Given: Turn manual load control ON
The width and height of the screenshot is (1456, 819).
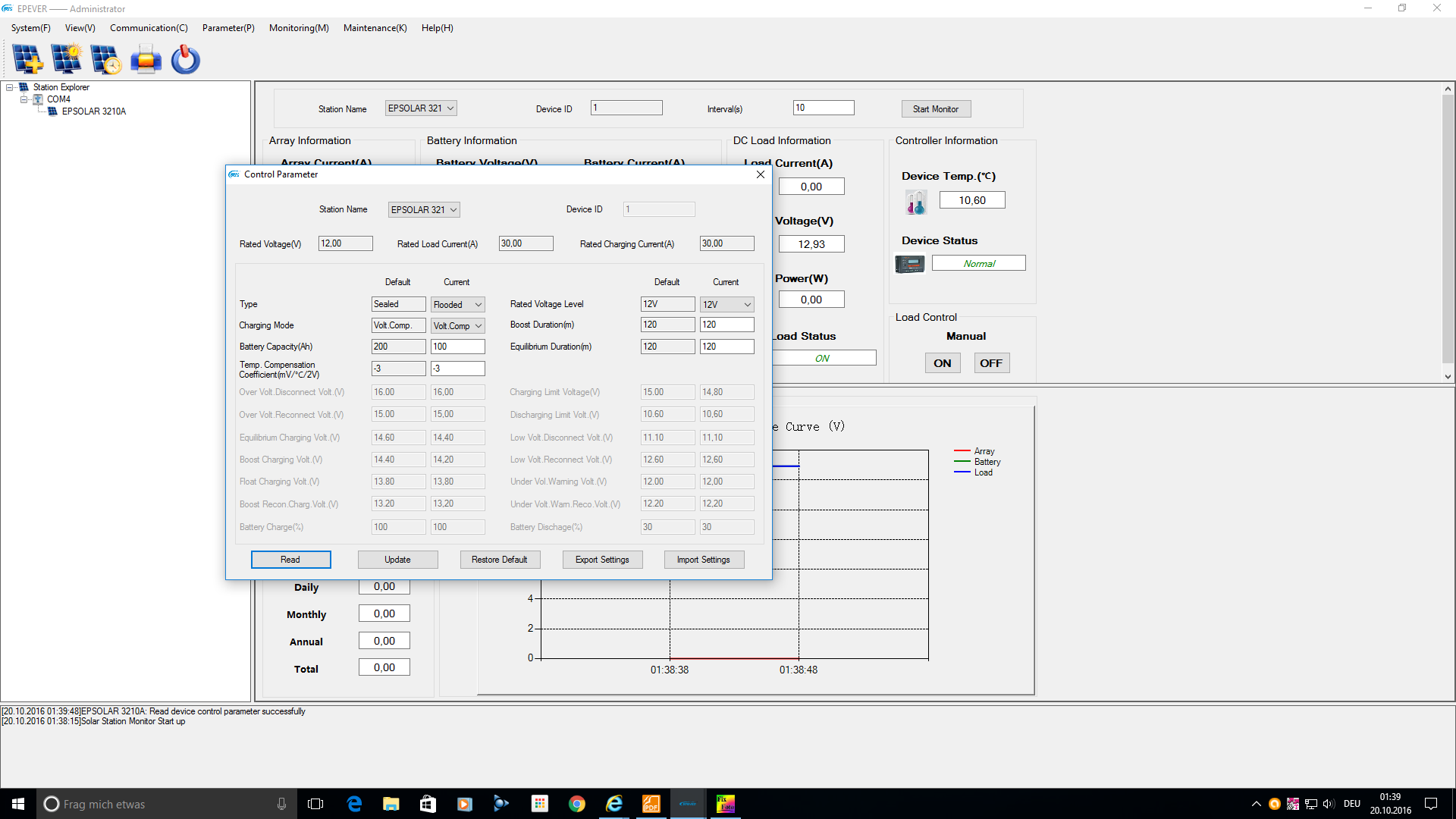Looking at the screenshot, I should point(942,363).
